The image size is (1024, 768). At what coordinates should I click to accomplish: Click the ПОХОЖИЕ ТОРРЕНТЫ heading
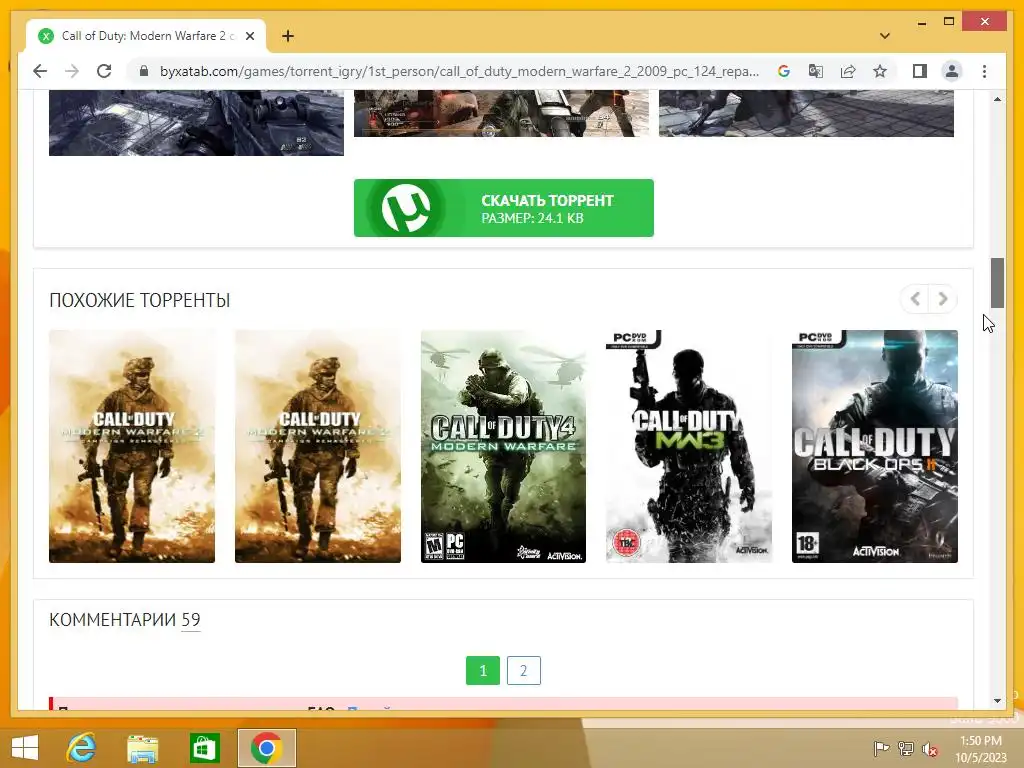coord(140,300)
